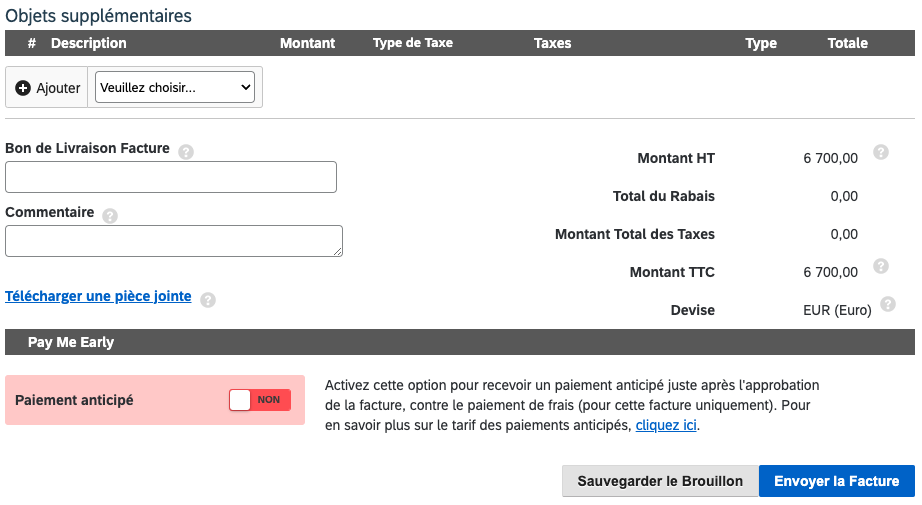Enable the Paiement anticipé toggle
Viewport: 922px width, 505px height.
point(260,400)
